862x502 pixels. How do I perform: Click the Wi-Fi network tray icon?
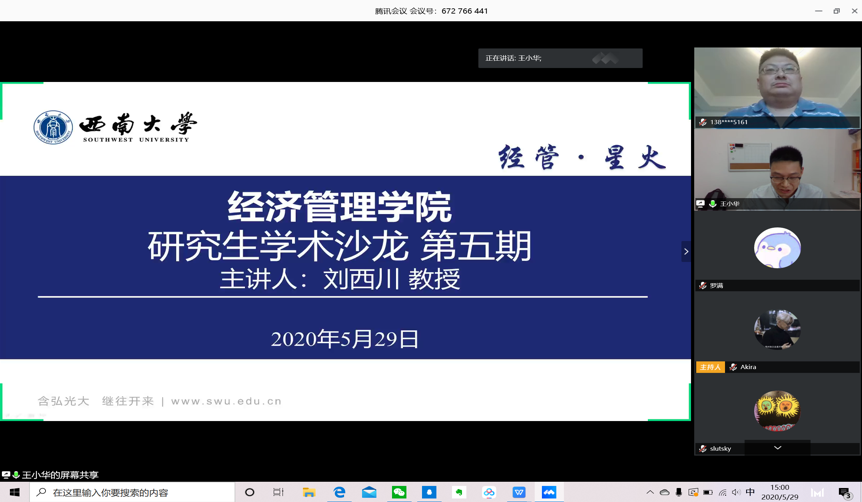pos(722,492)
